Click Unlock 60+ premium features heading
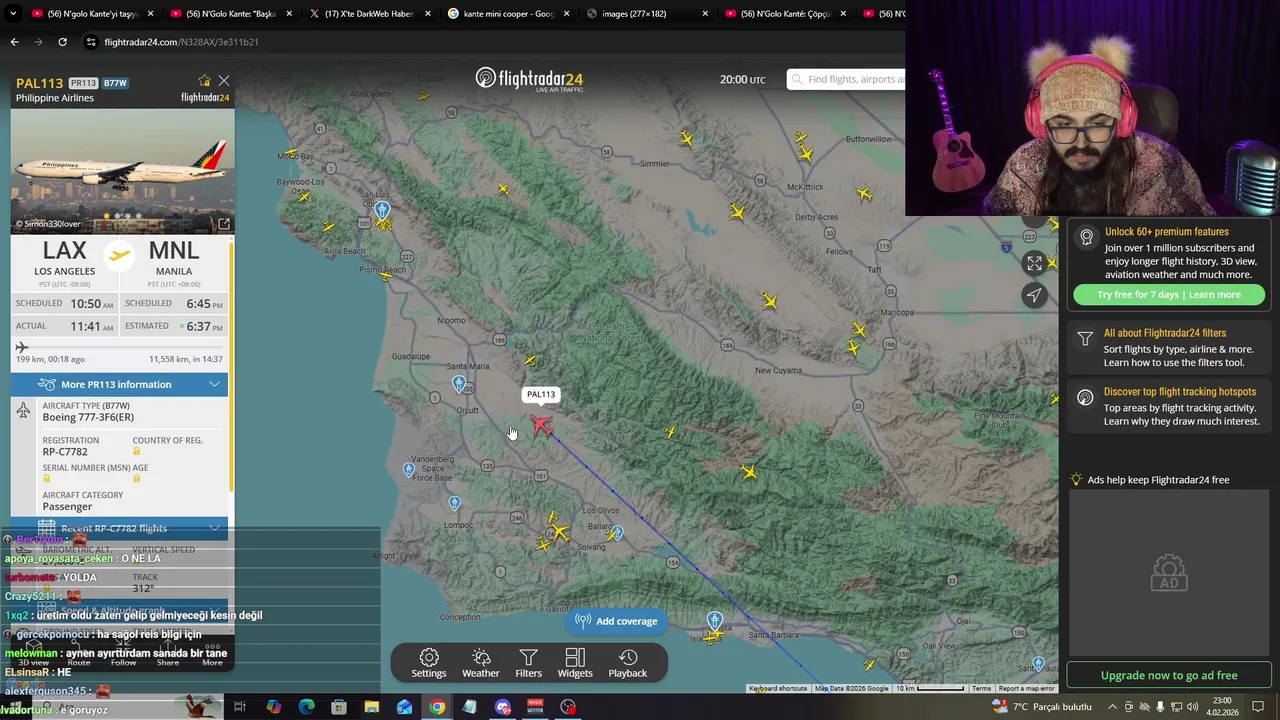 pos(1167,232)
